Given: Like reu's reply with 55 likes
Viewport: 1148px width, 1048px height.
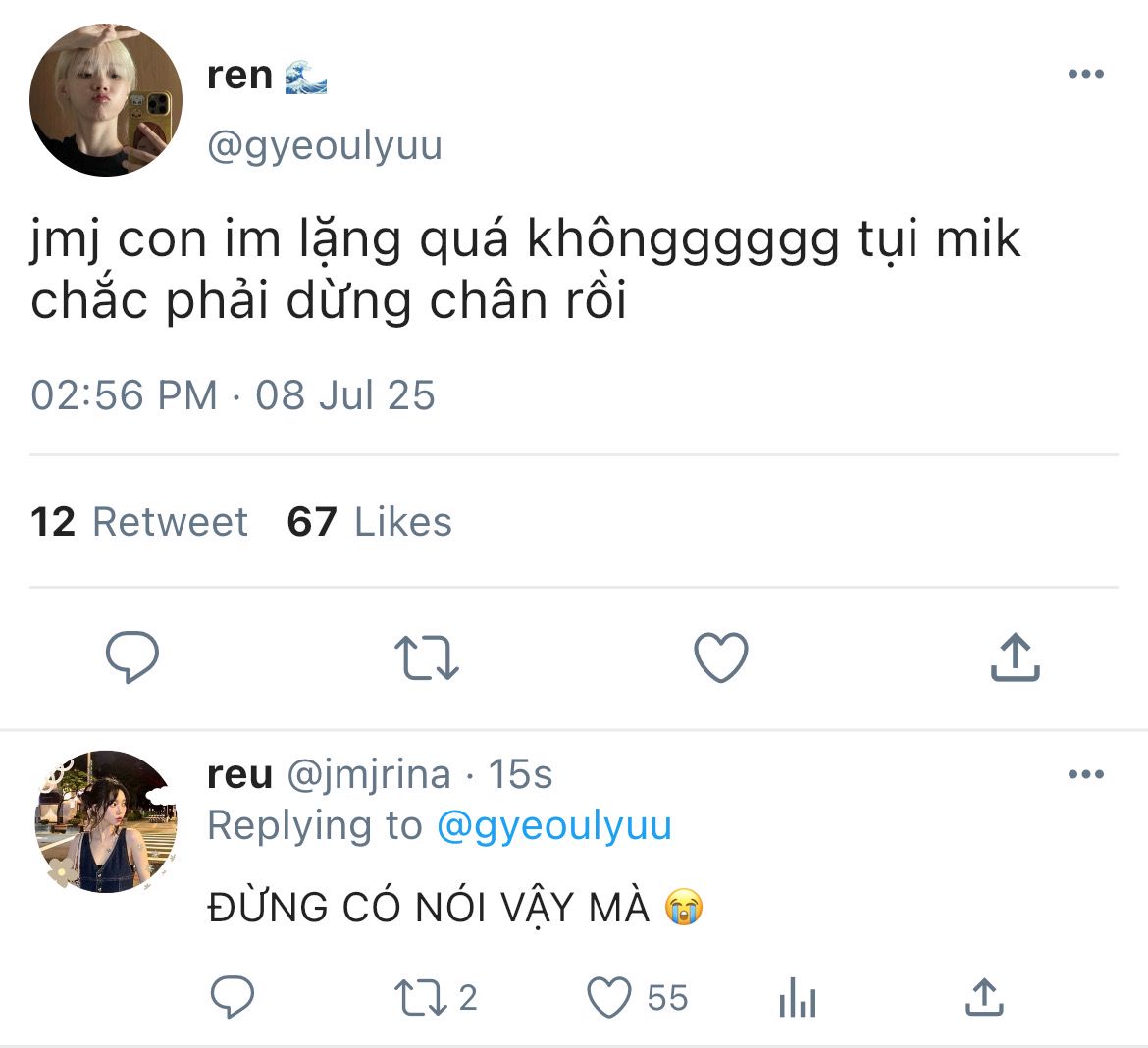Looking at the screenshot, I should 609,998.
